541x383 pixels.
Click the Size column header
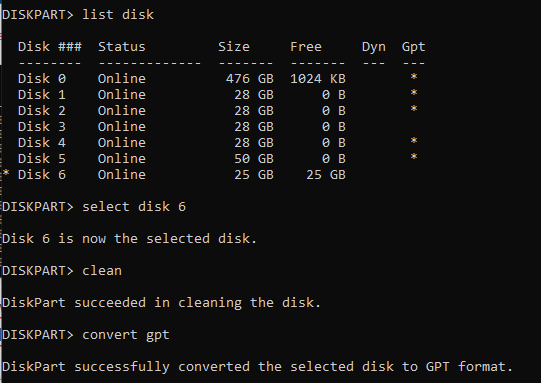[234, 47]
